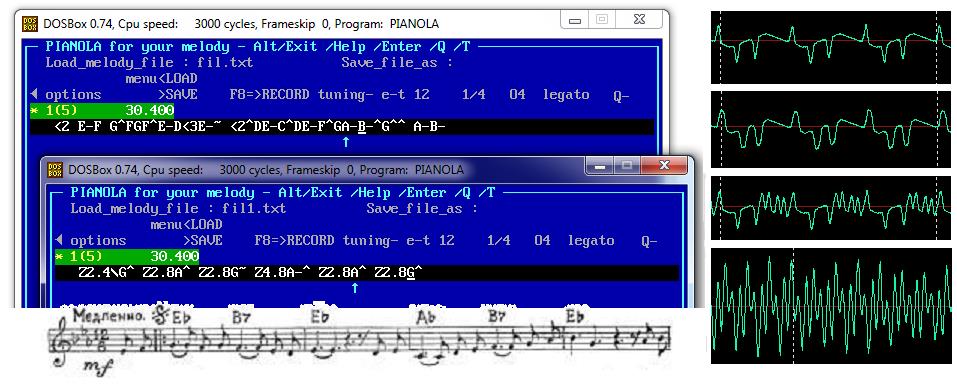Click fil.txt in the back window's Load_melody_file field
This screenshot has height=390, width=957.
pos(225,62)
